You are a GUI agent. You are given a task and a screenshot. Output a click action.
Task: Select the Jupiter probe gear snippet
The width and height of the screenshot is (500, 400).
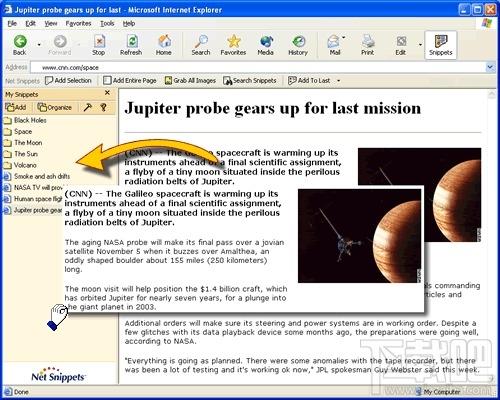[33, 210]
